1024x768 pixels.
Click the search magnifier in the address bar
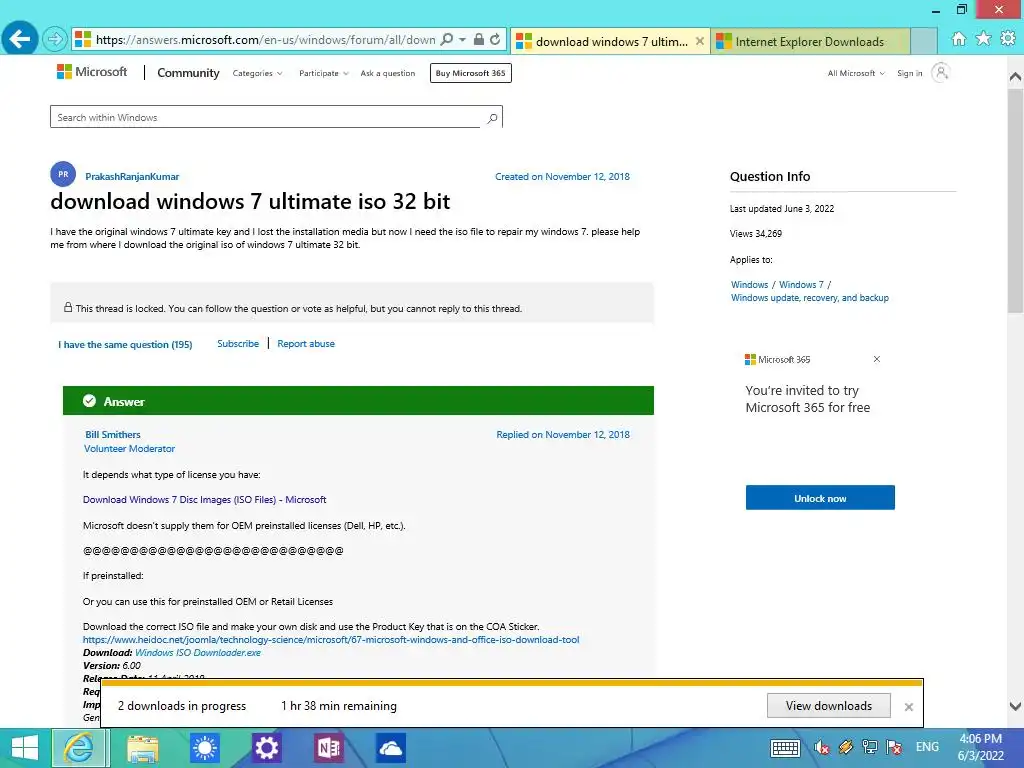[x=447, y=39]
